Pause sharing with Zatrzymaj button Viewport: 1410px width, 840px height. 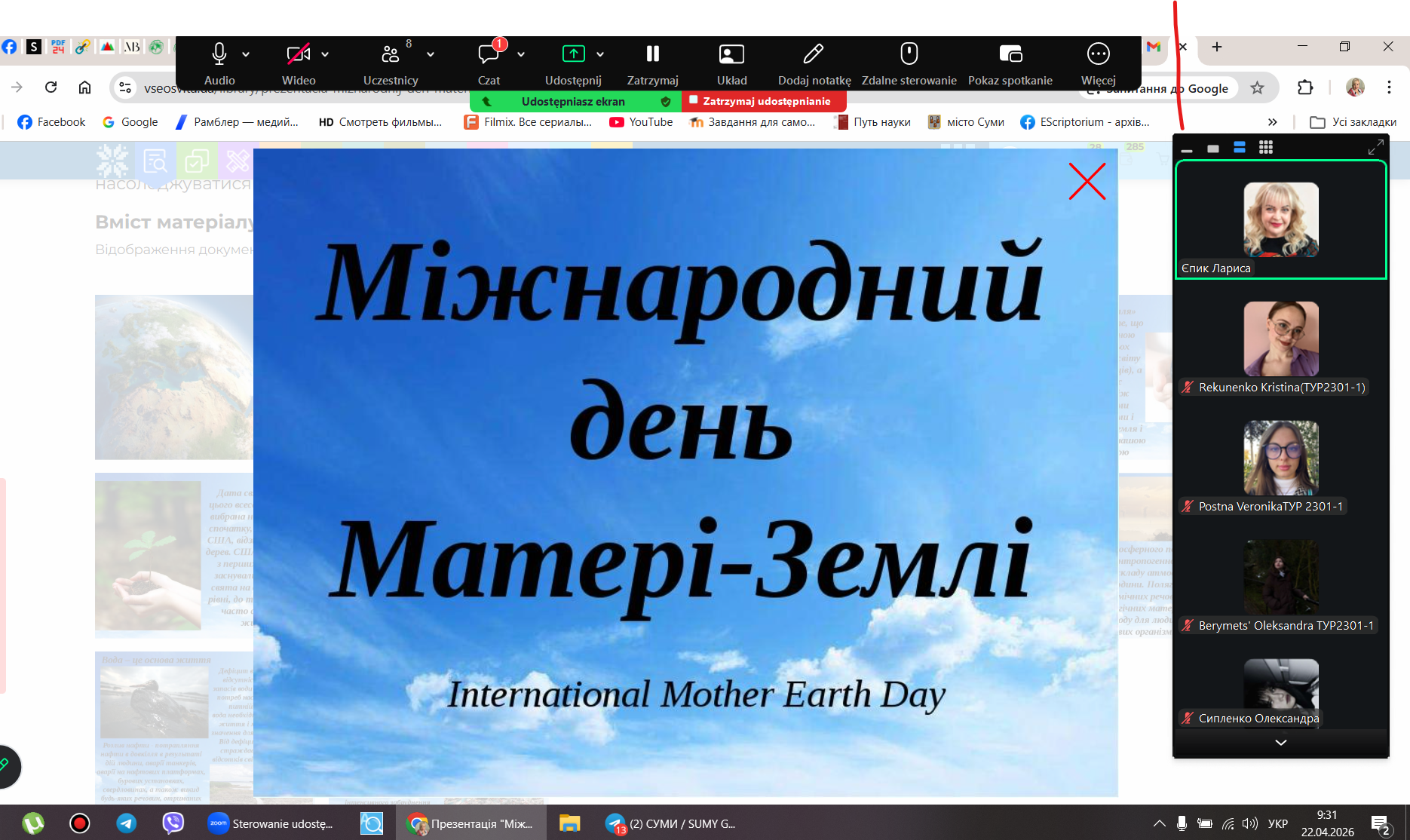tap(652, 54)
